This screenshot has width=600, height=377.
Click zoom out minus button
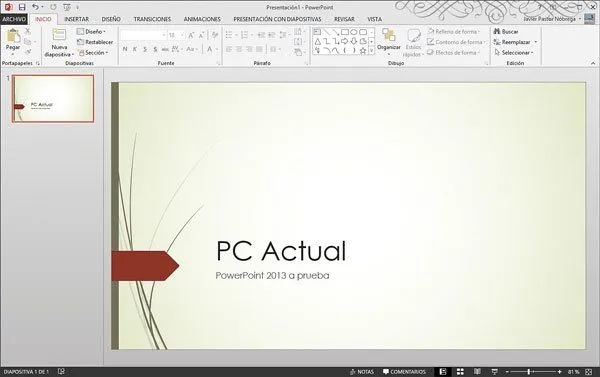[x=507, y=372]
